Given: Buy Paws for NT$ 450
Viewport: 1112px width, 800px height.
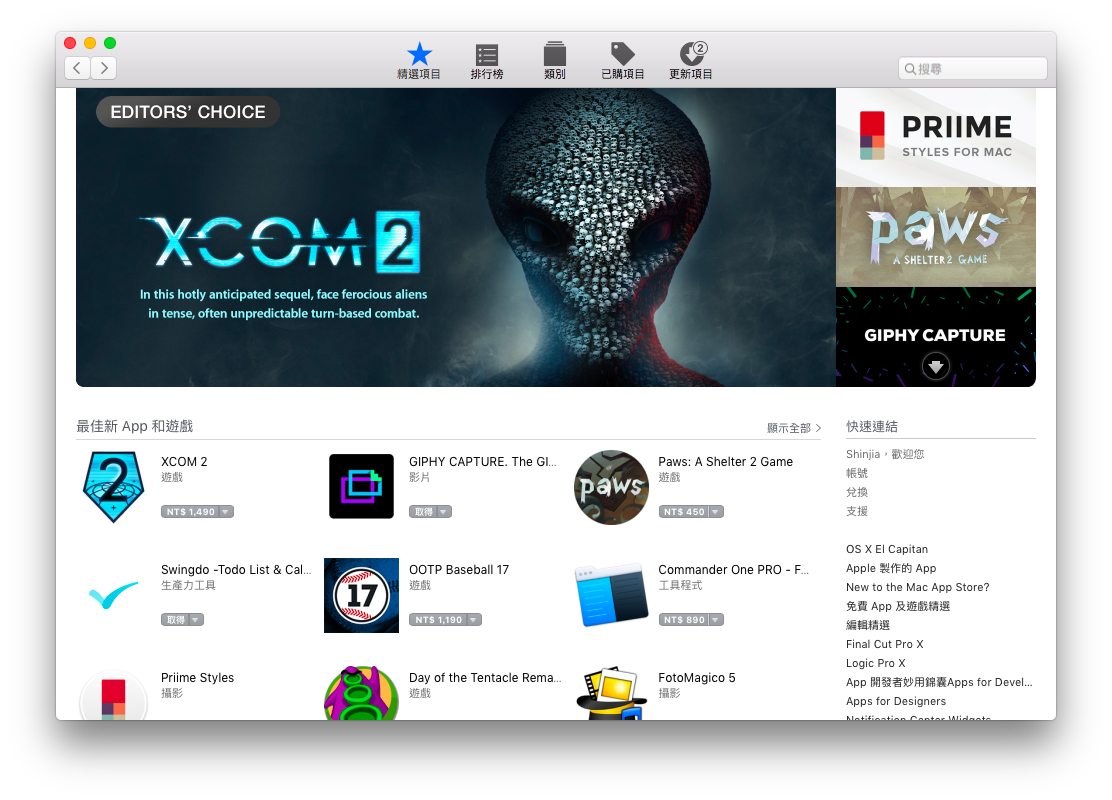Looking at the screenshot, I should tap(684, 511).
